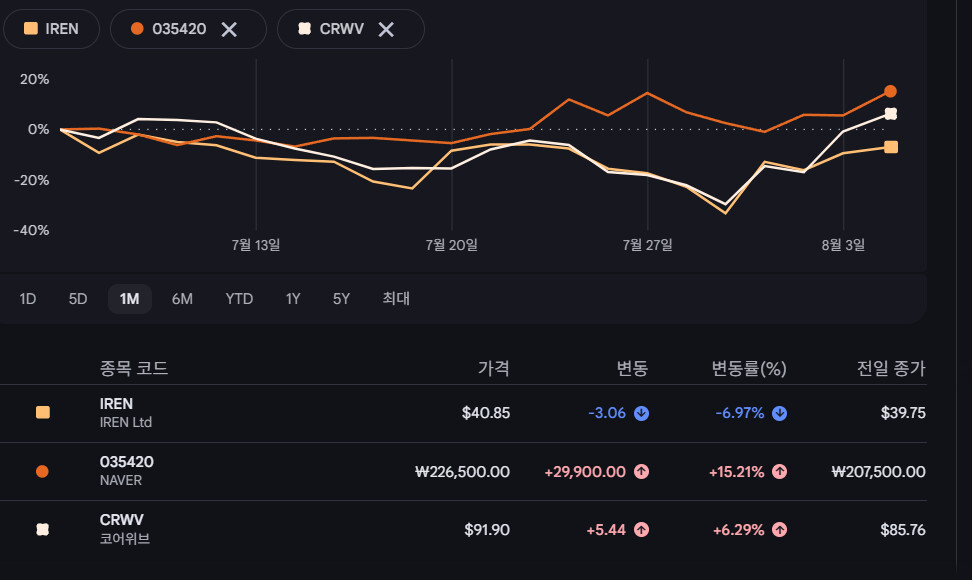Switch the chart to 5D range
Image resolution: width=972 pixels, height=580 pixels.
pyautogui.click(x=77, y=299)
